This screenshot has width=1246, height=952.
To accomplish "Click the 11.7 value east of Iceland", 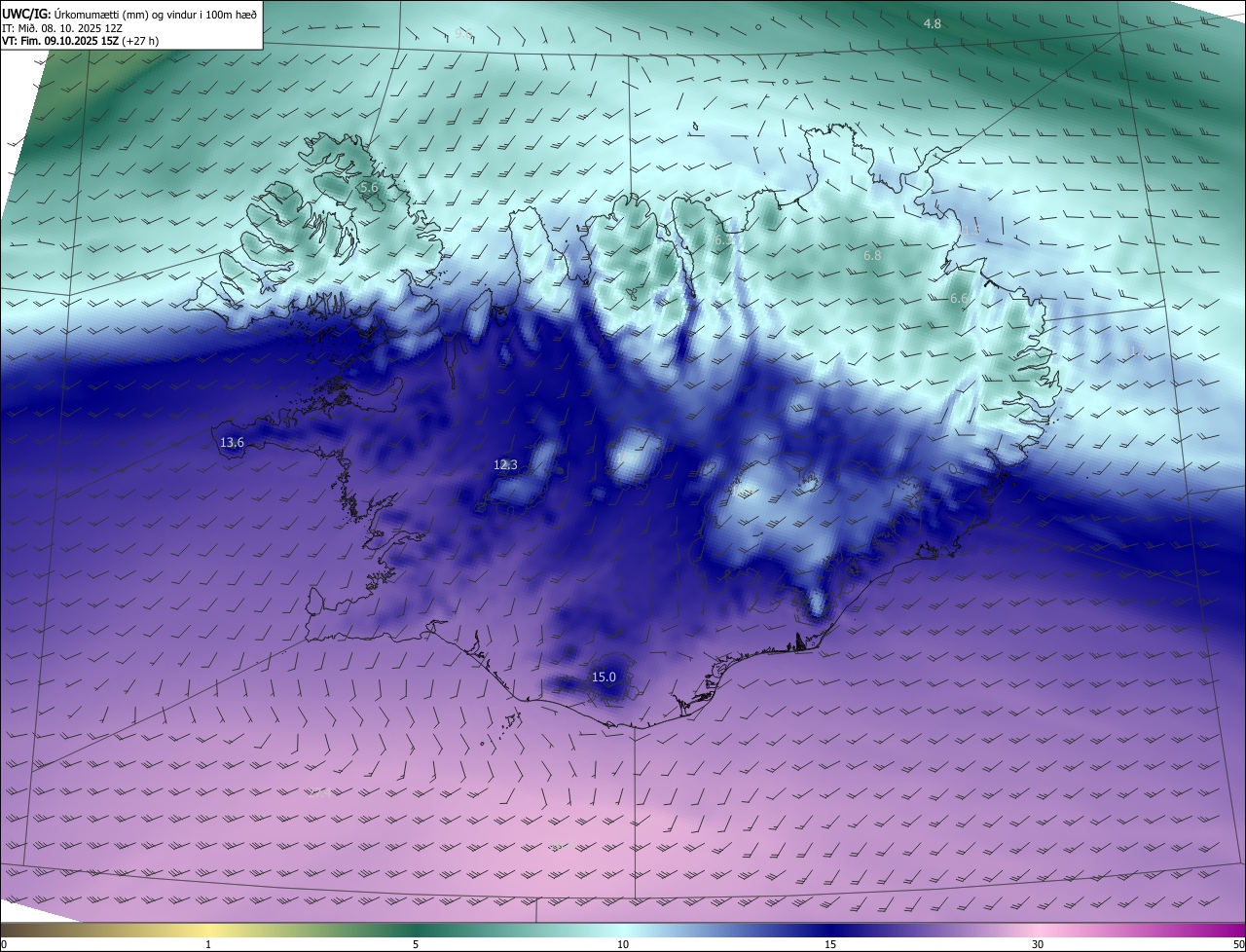I will click(1135, 350).
